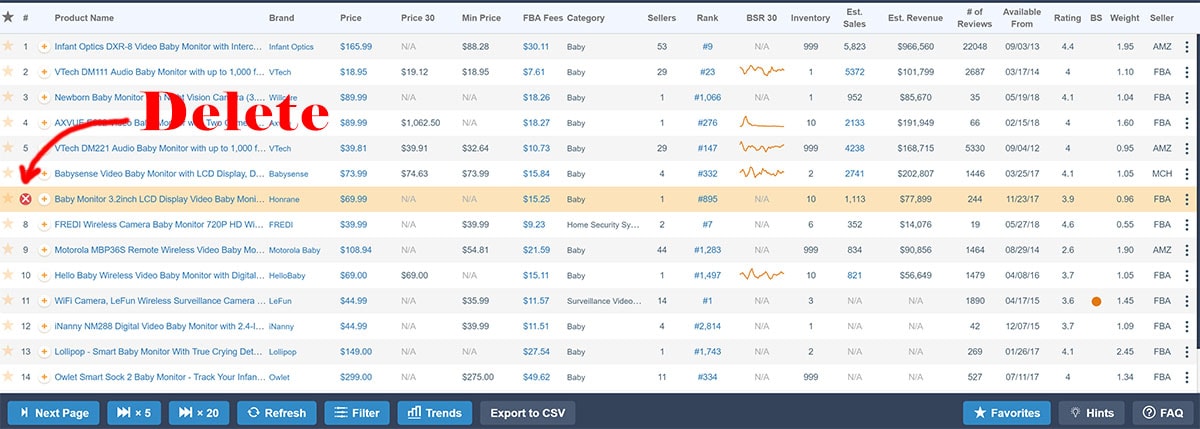The height and width of the screenshot is (429, 1200).
Task: Skip ahead with the ×20 button
Action: [x=199, y=412]
